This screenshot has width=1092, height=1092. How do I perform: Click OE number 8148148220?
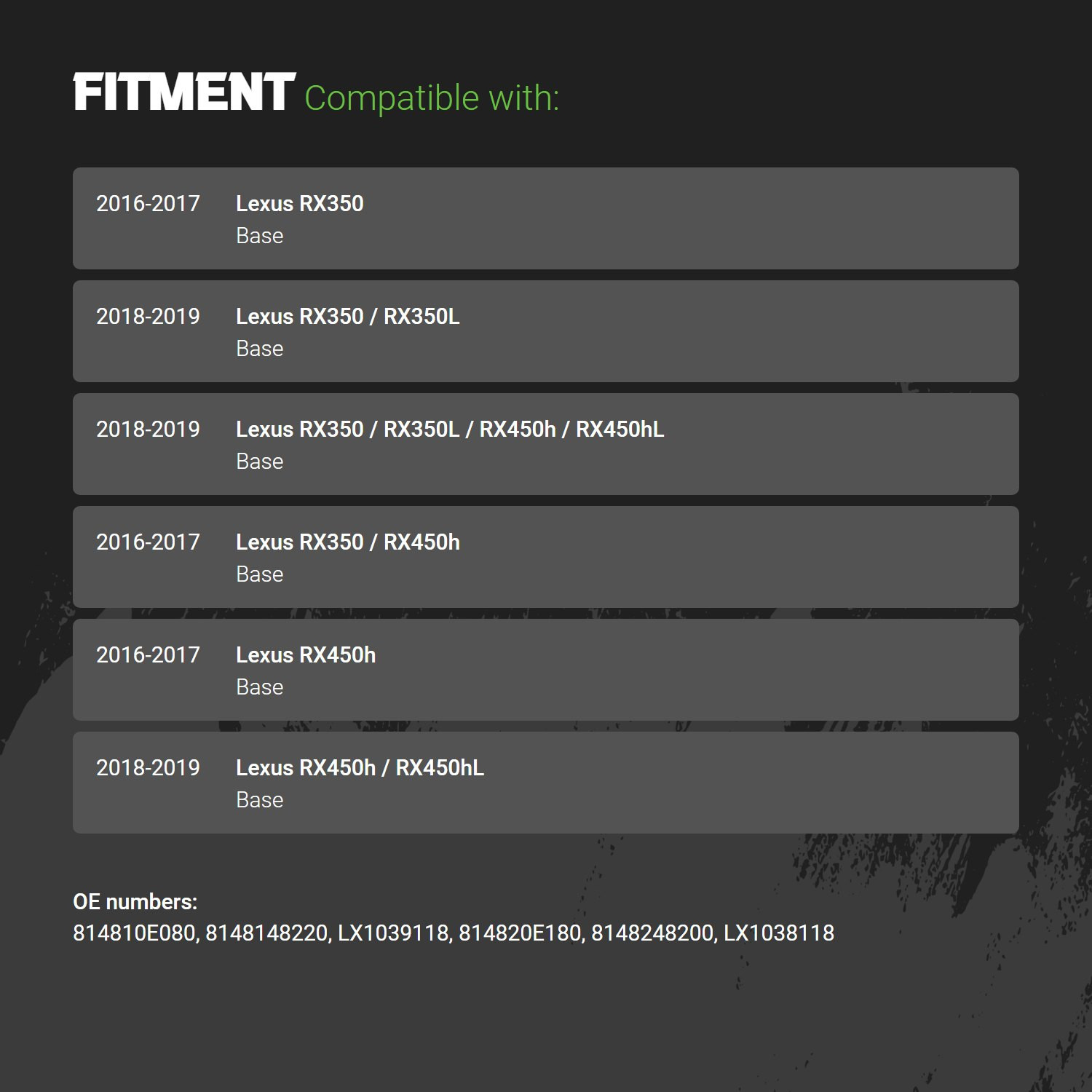pyautogui.click(x=266, y=933)
